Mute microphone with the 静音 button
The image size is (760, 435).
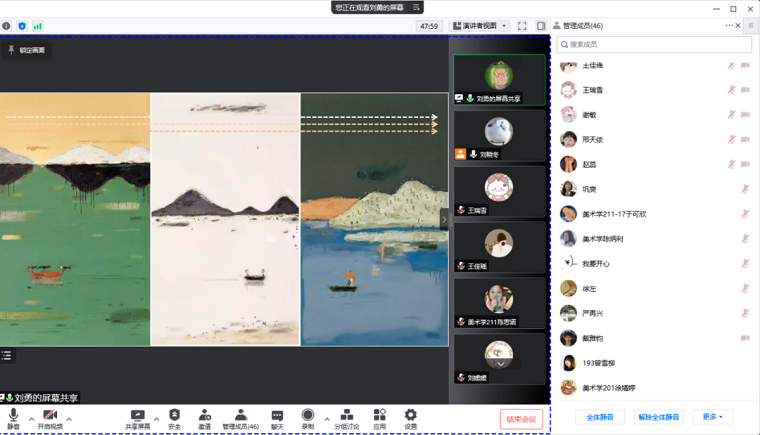tap(14, 419)
